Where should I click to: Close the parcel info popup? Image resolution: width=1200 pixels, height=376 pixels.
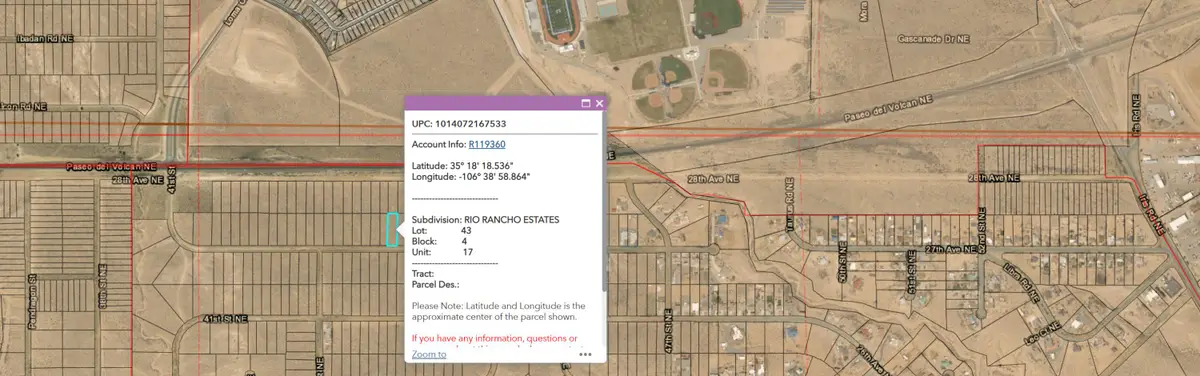coord(599,103)
